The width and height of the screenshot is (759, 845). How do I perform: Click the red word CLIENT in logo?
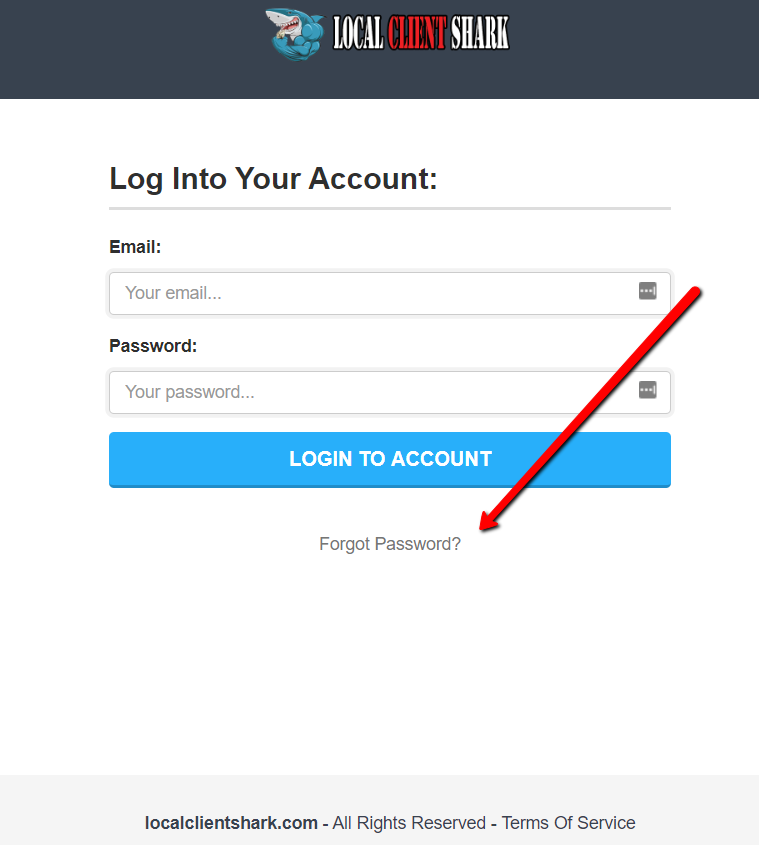tap(417, 33)
